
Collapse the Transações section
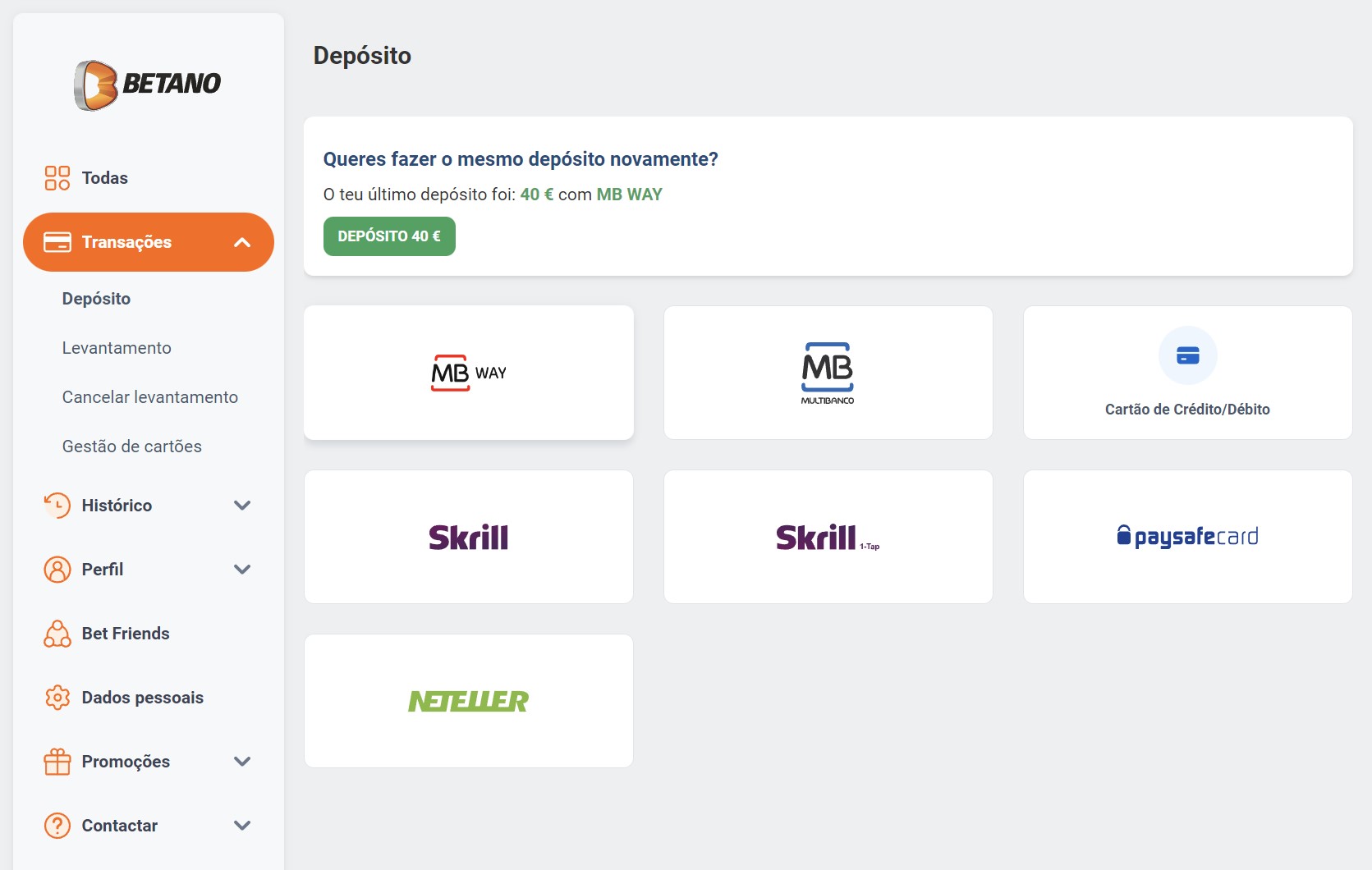(241, 242)
